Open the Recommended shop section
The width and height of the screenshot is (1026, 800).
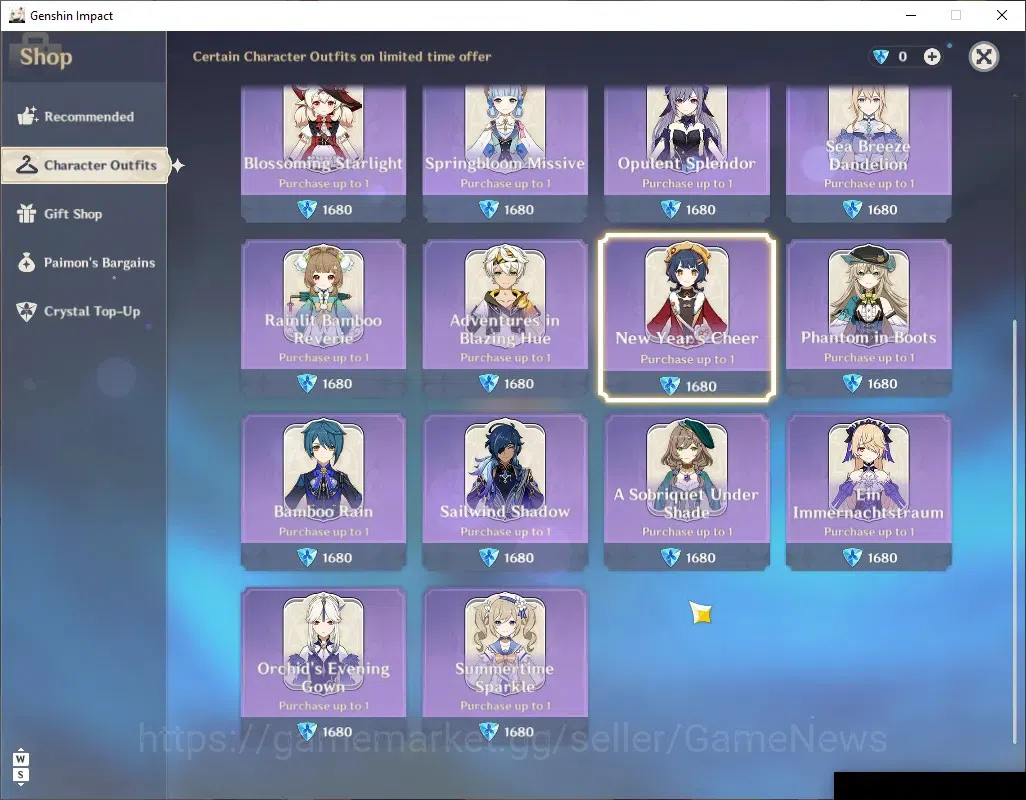[84, 116]
